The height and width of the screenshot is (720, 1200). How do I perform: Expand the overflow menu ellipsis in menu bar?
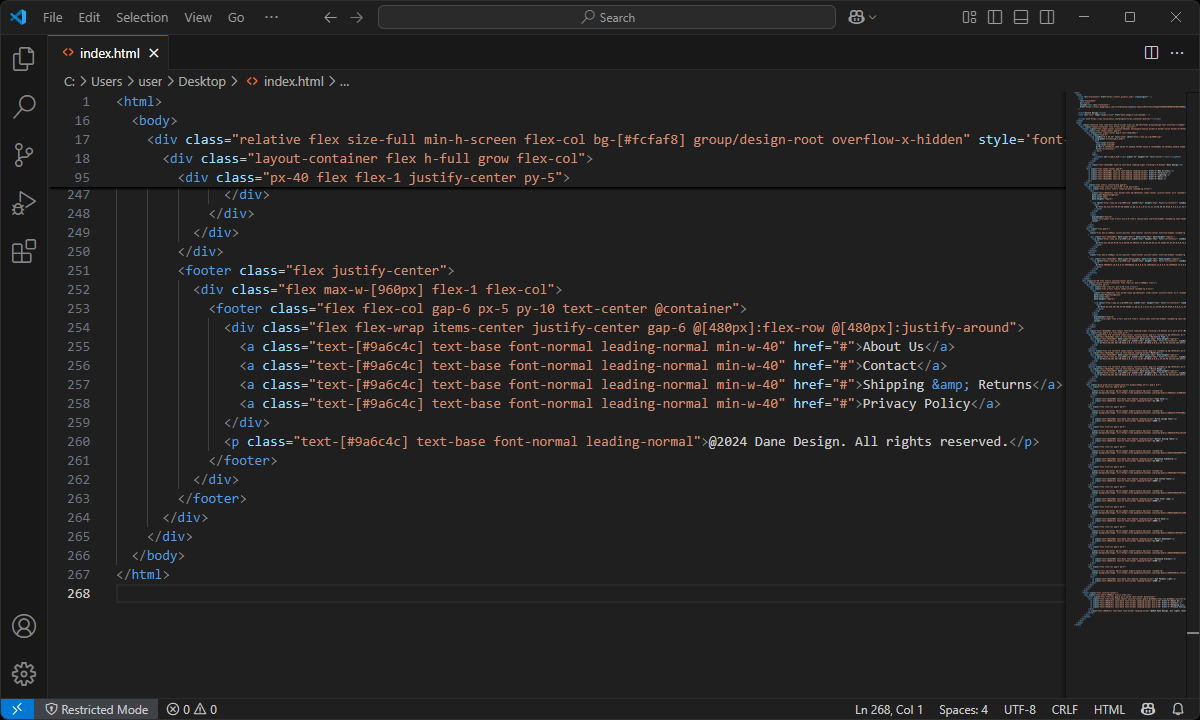point(272,17)
